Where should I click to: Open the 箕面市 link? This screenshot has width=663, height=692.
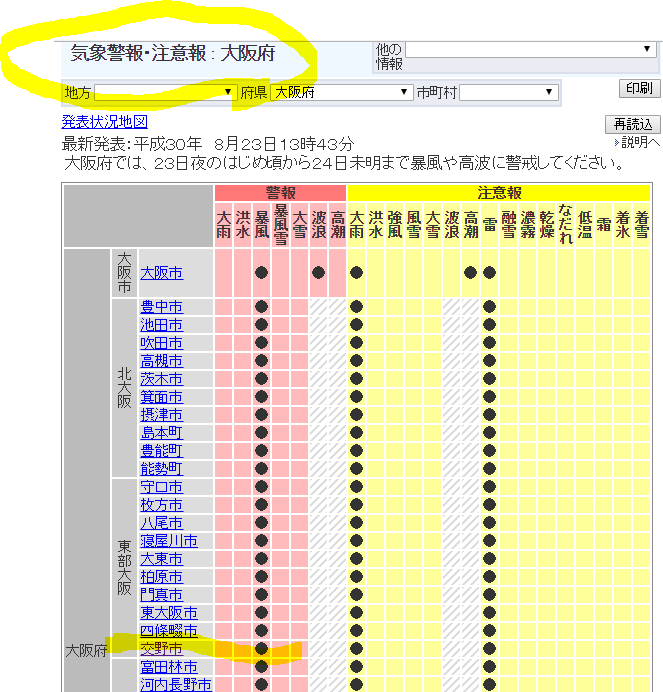point(161,397)
